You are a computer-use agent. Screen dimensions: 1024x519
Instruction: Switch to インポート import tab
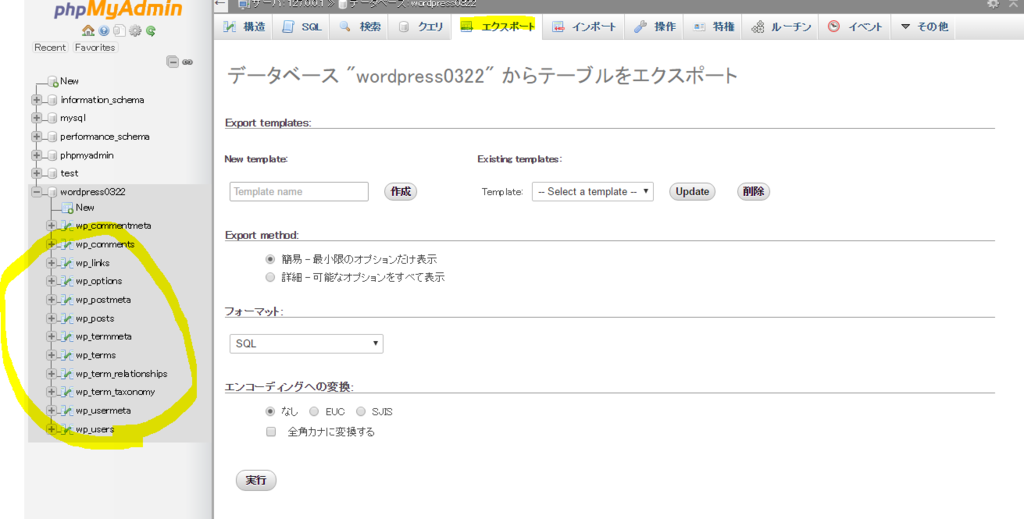pyautogui.click(x=583, y=27)
